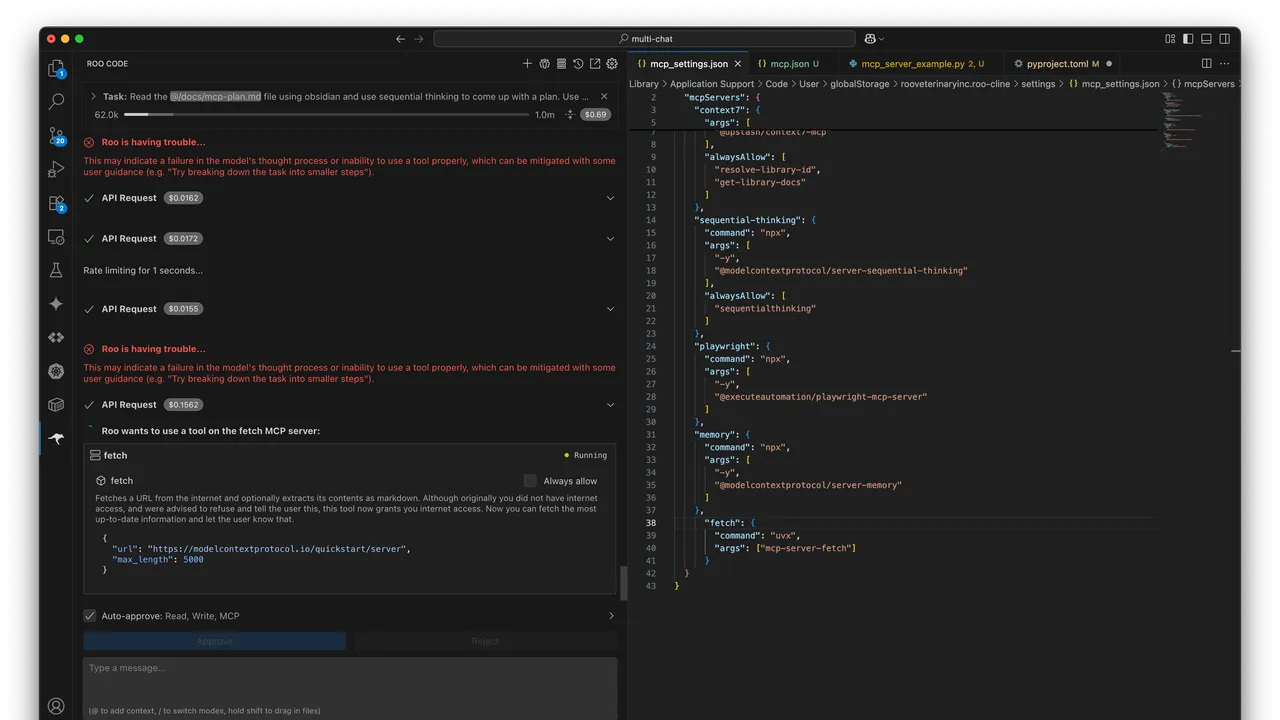1280x720 pixels.
Task: Click the Roo Code chat scrollbar thumb
Action: 624,583
